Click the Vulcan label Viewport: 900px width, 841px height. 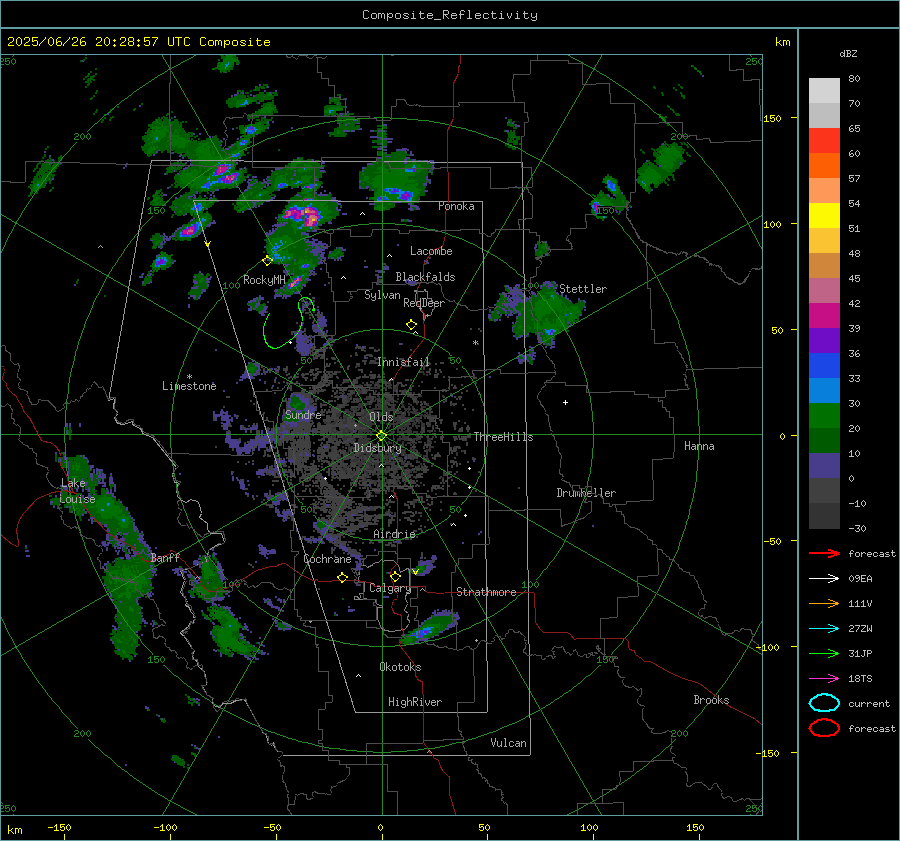(508, 743)
